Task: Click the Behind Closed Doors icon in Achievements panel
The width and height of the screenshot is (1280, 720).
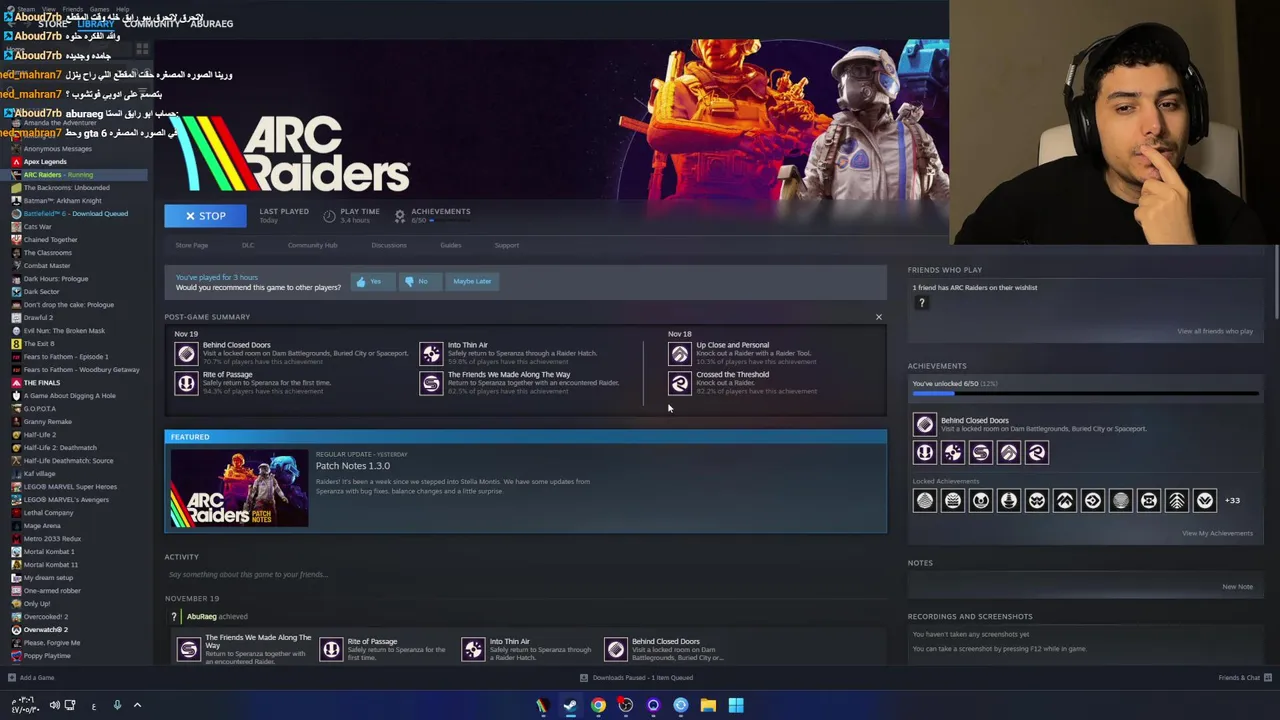Action: [x=924, y=425]
